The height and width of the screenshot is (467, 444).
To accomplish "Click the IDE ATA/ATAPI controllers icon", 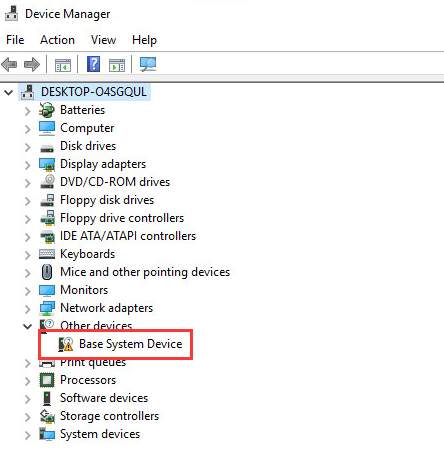I will click(x=47, y=236).
